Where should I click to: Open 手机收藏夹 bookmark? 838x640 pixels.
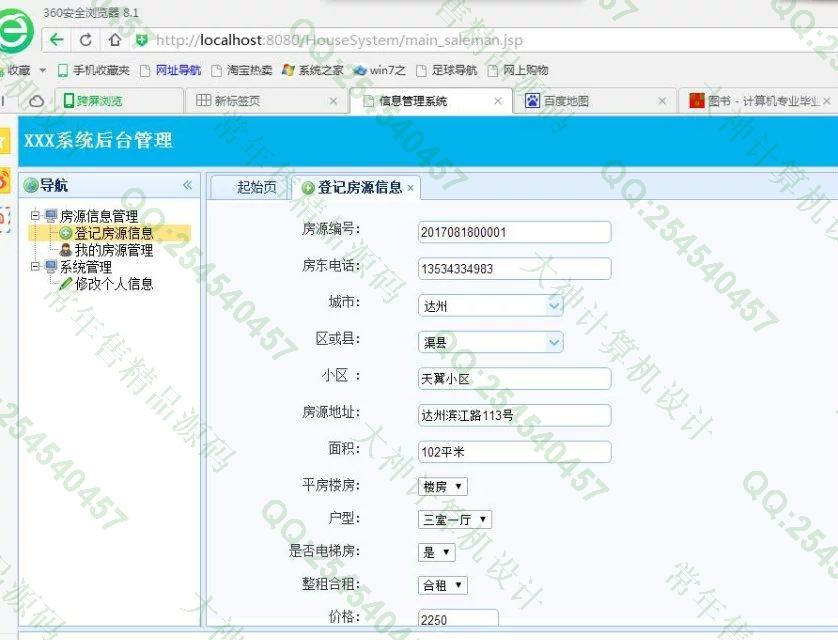[94, 71]
